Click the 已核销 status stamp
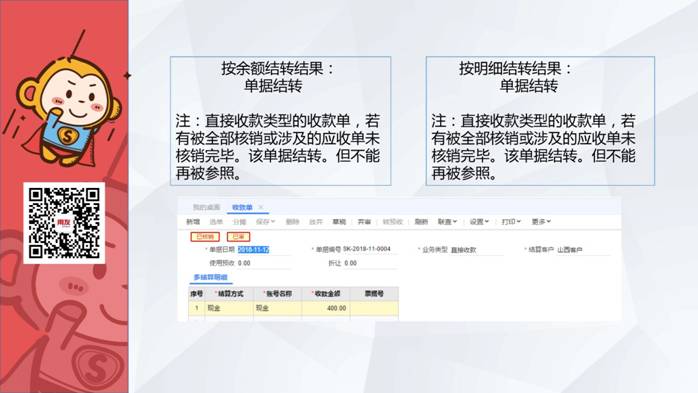 tap(205, 237)
